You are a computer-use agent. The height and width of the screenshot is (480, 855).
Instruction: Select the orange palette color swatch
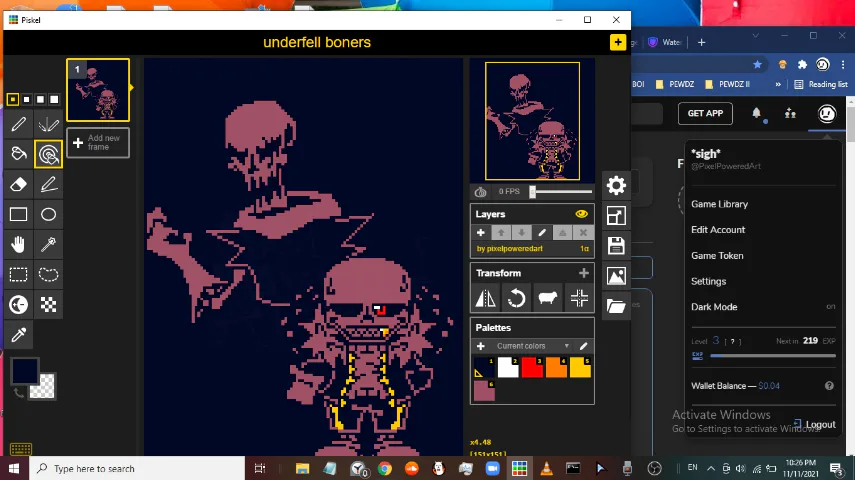556,368
